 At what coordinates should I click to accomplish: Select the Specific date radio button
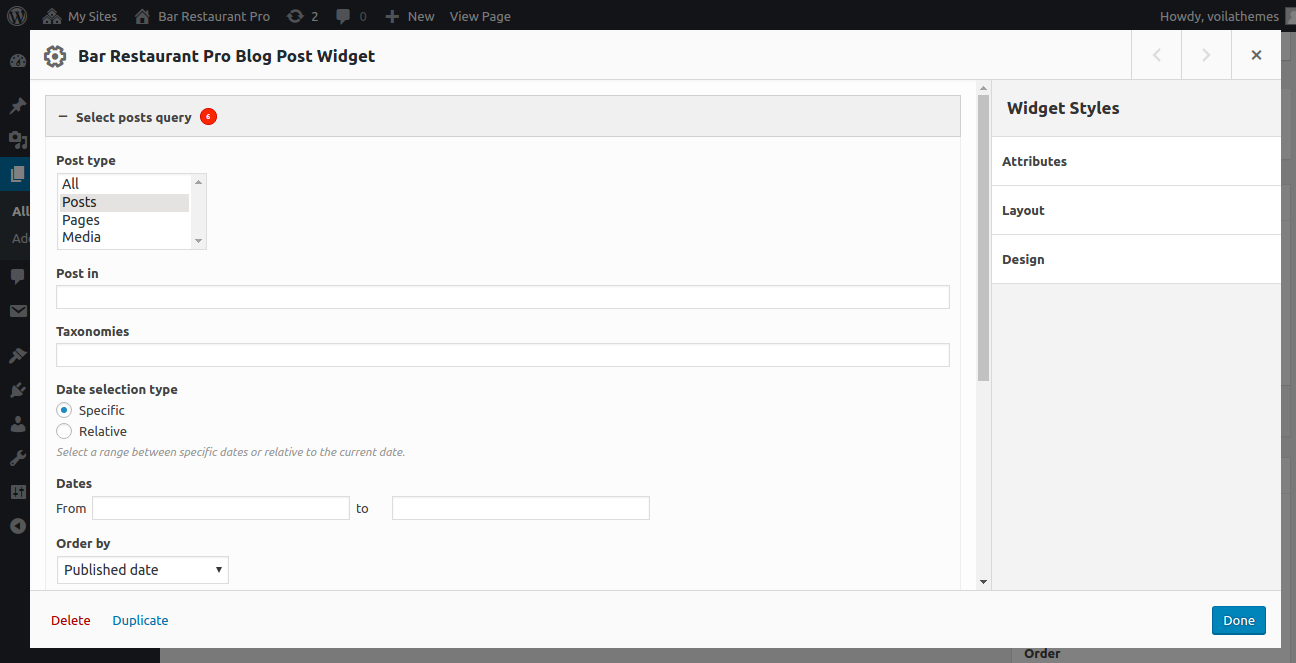tap(64, 410)
